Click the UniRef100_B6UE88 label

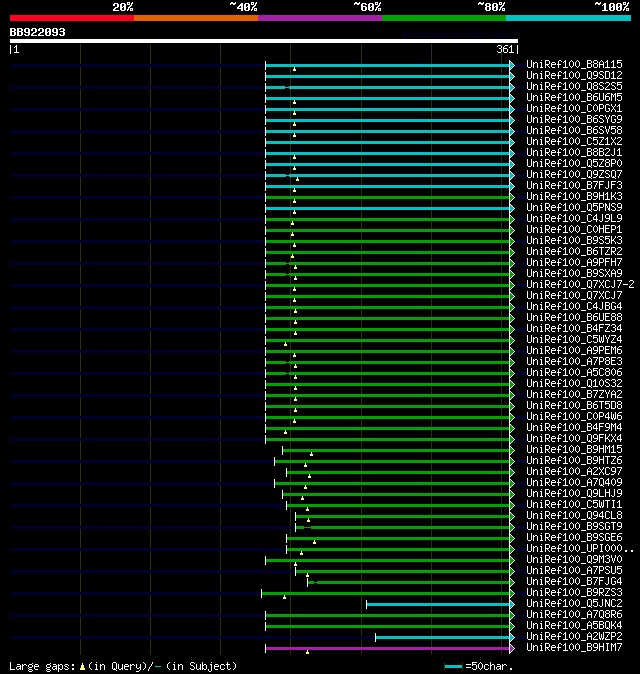pos(574,318)
